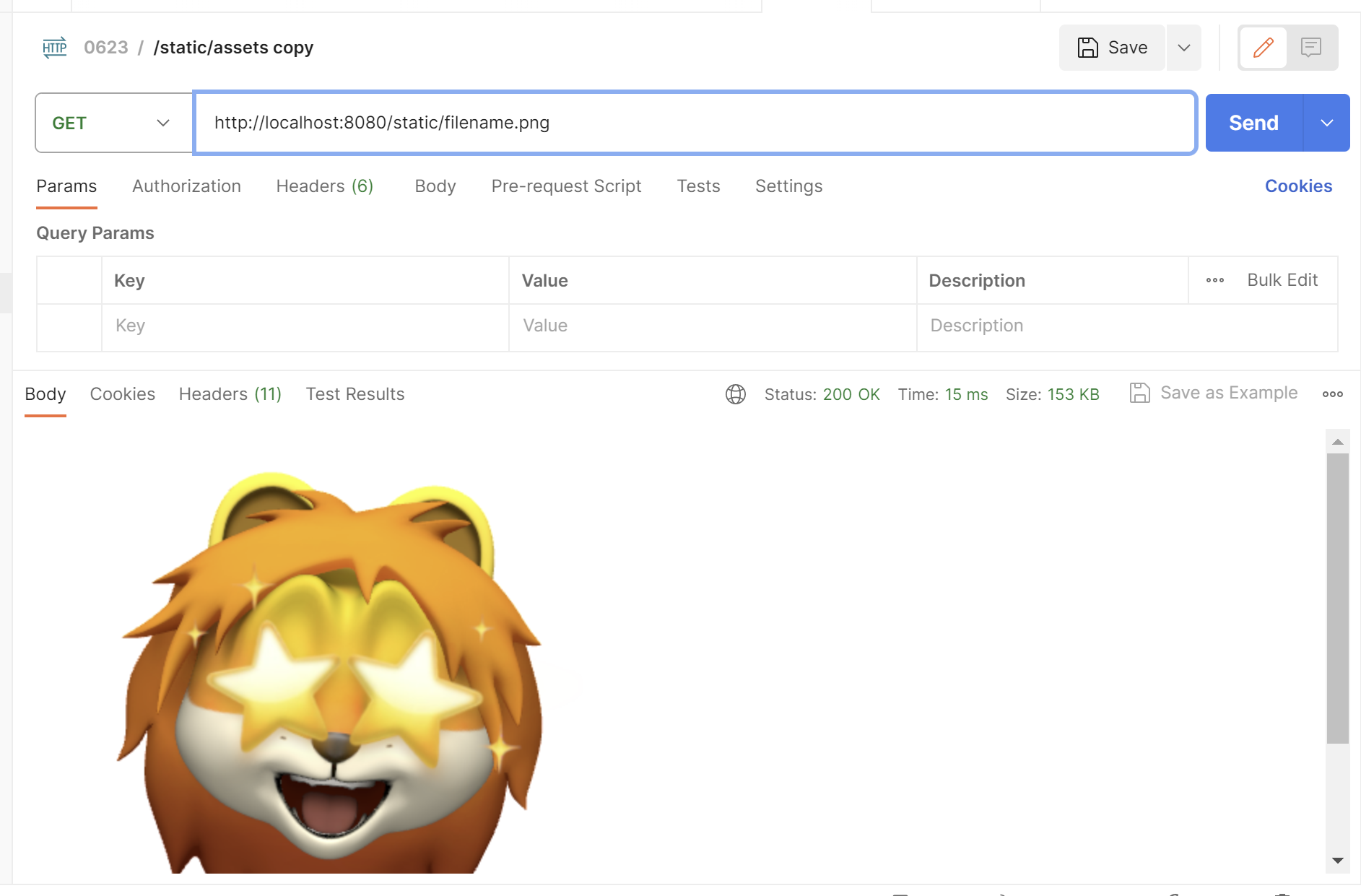Click the scrollbar down arrow
The height and width of the screenshot is (896, 1361).
(x=1338, y=860)
